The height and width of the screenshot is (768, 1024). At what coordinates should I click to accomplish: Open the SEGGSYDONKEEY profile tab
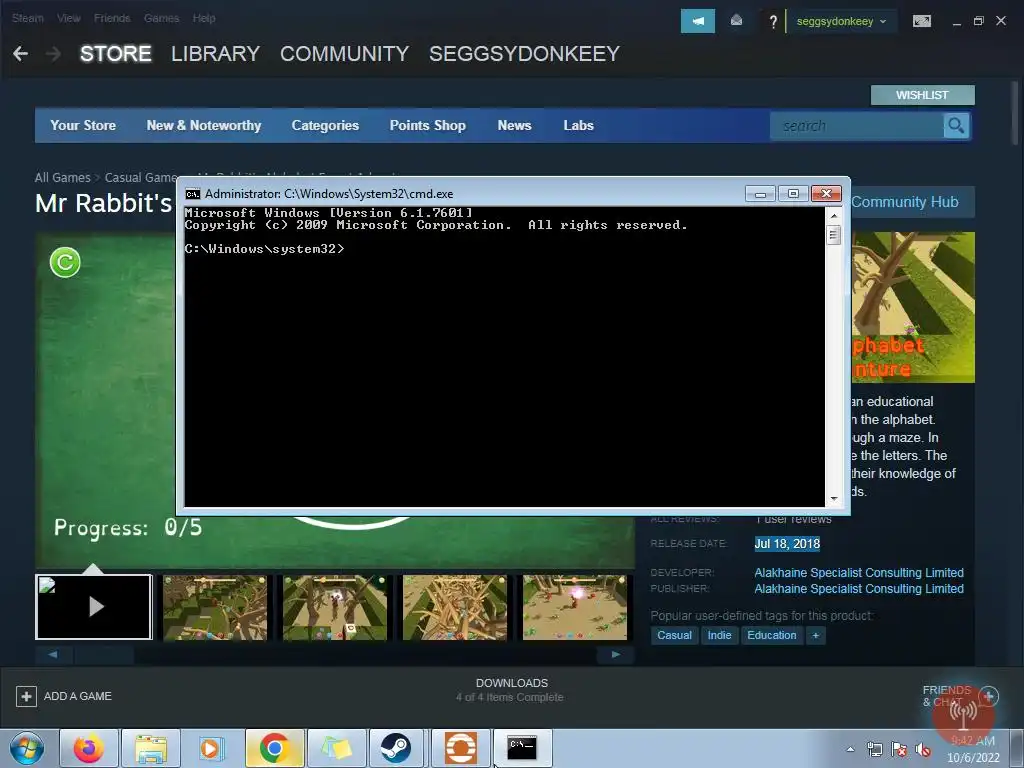click(x=524, y=54)
